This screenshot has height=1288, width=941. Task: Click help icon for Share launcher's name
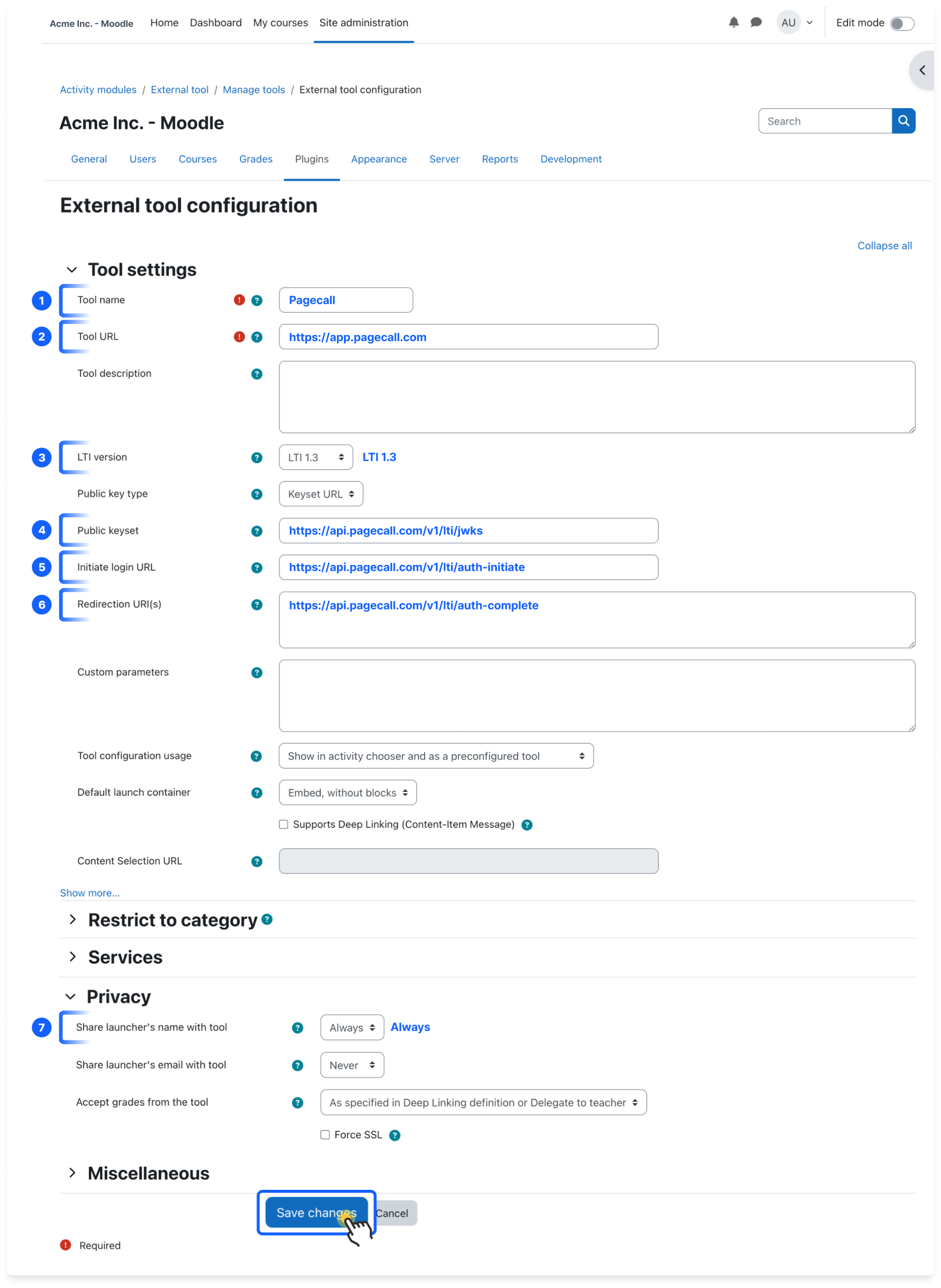(298, 1028)
